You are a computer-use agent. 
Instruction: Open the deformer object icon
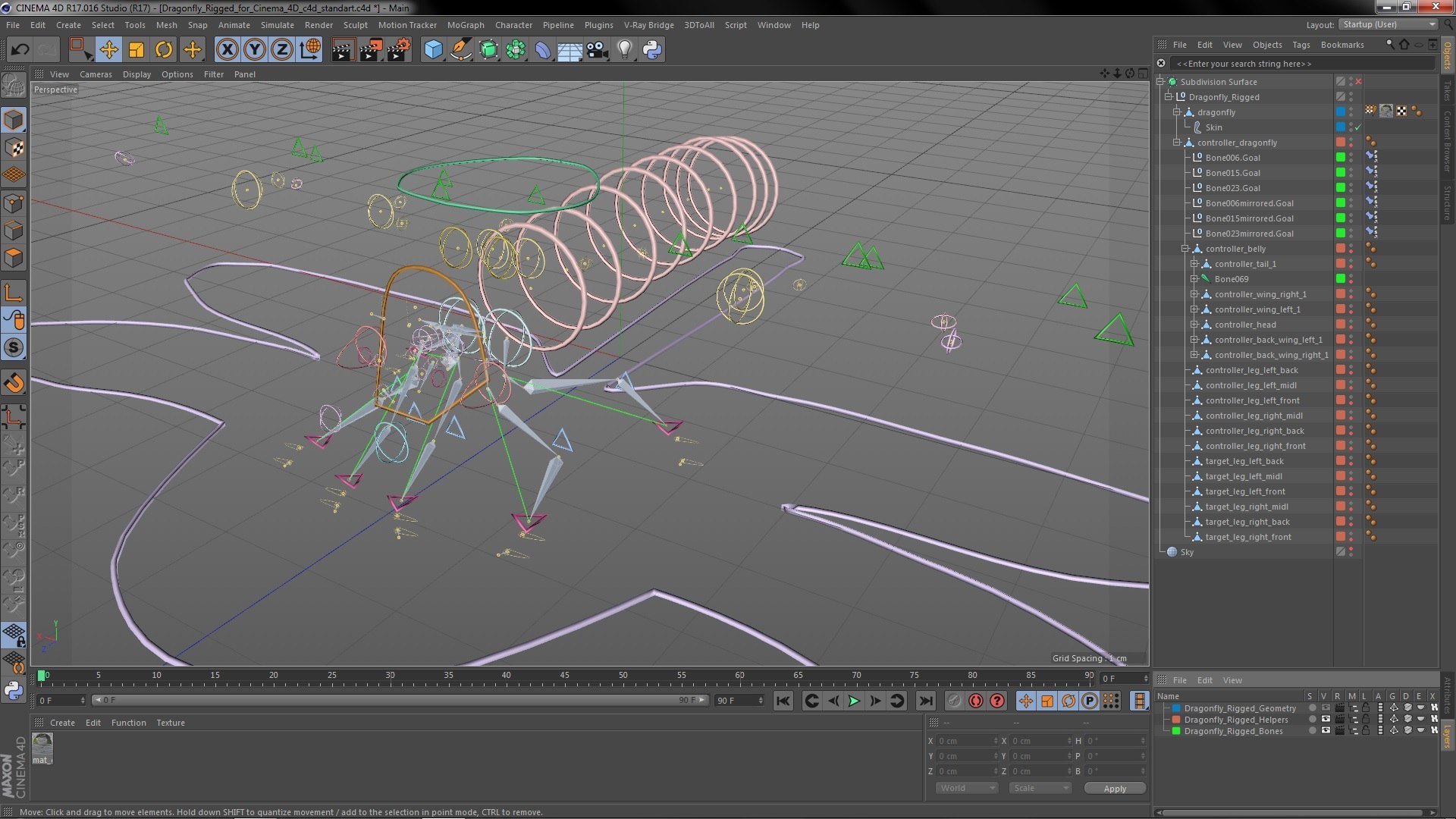pyautogui.click(x=543, y=50)
